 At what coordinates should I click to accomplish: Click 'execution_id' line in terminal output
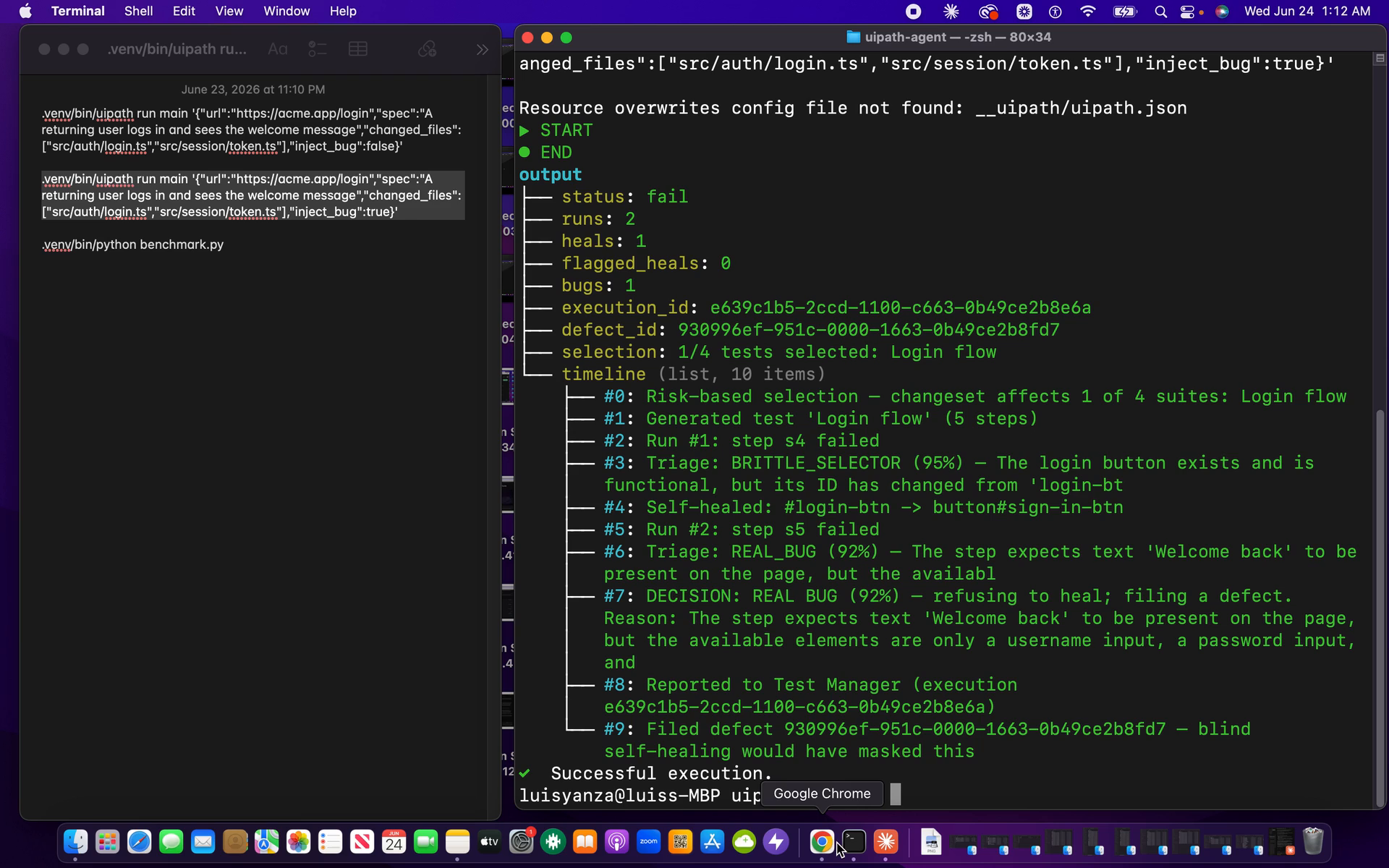826,307
